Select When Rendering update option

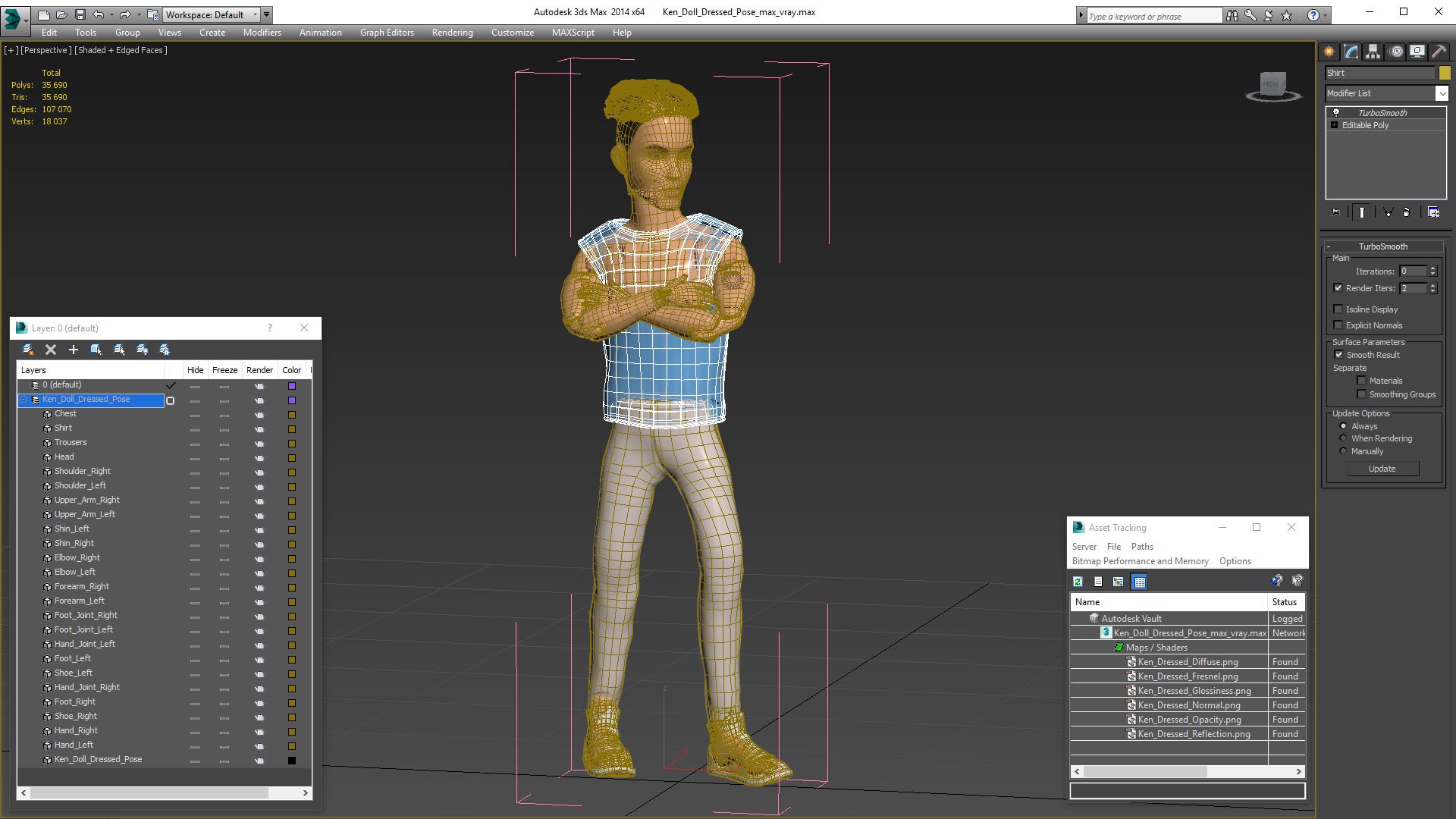pyautogui.click(x=1343, y=438)
